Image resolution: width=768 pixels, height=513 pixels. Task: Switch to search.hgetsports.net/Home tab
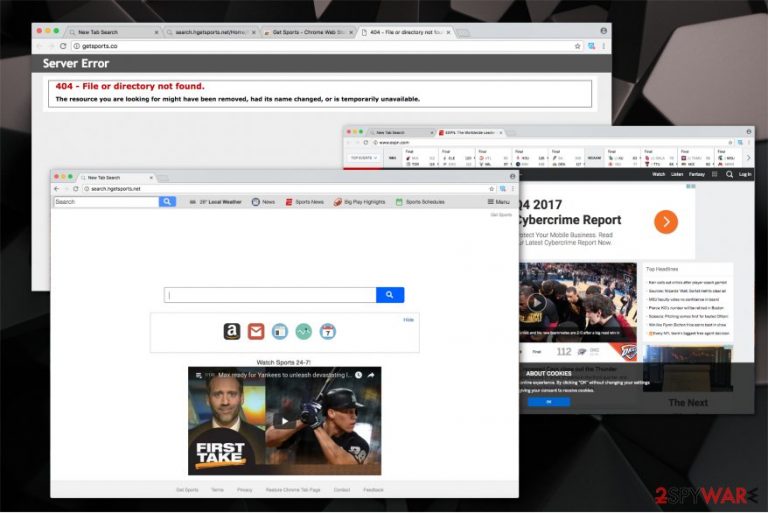tap(211, 32)
